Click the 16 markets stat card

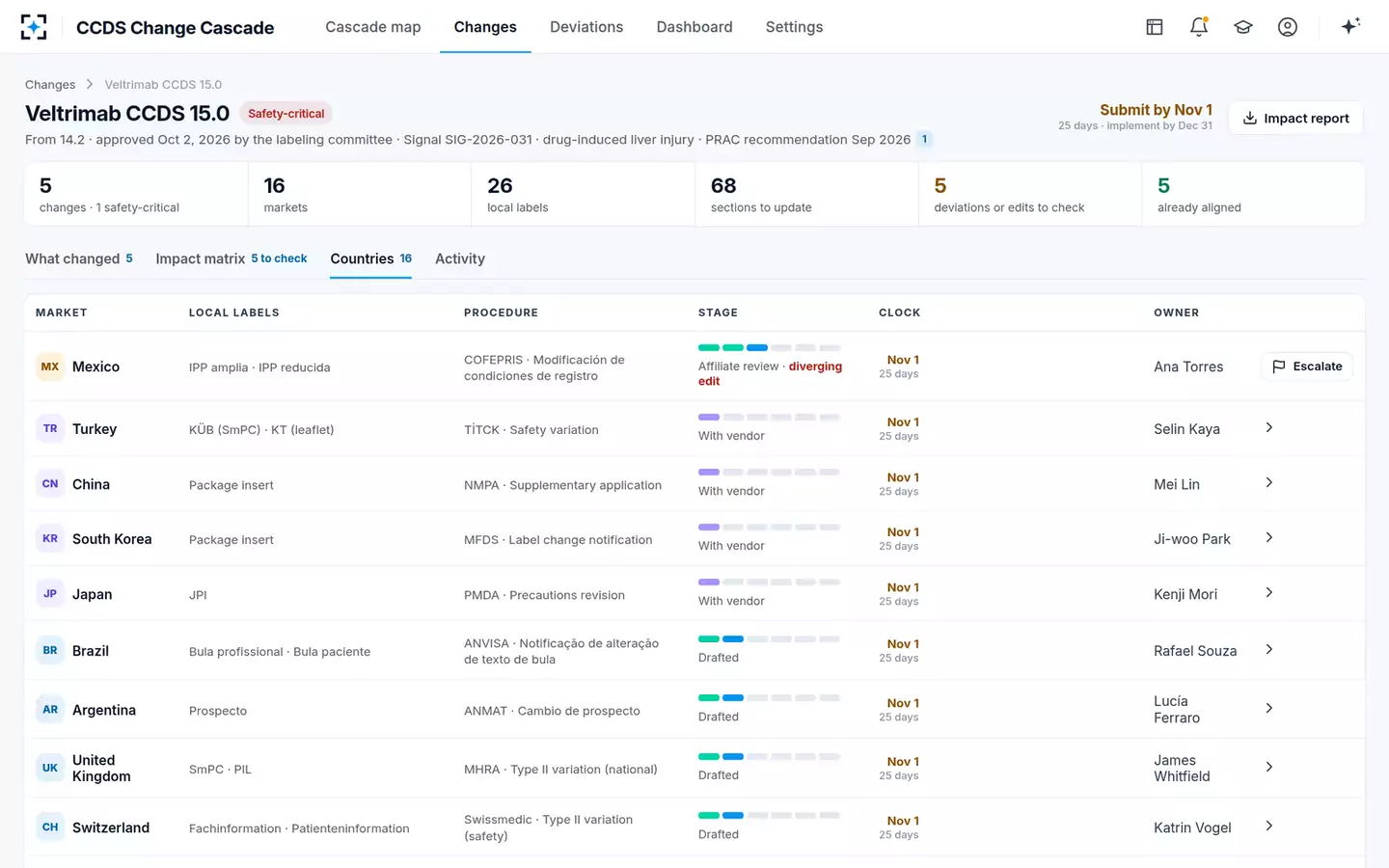click(x=360, y=194)
